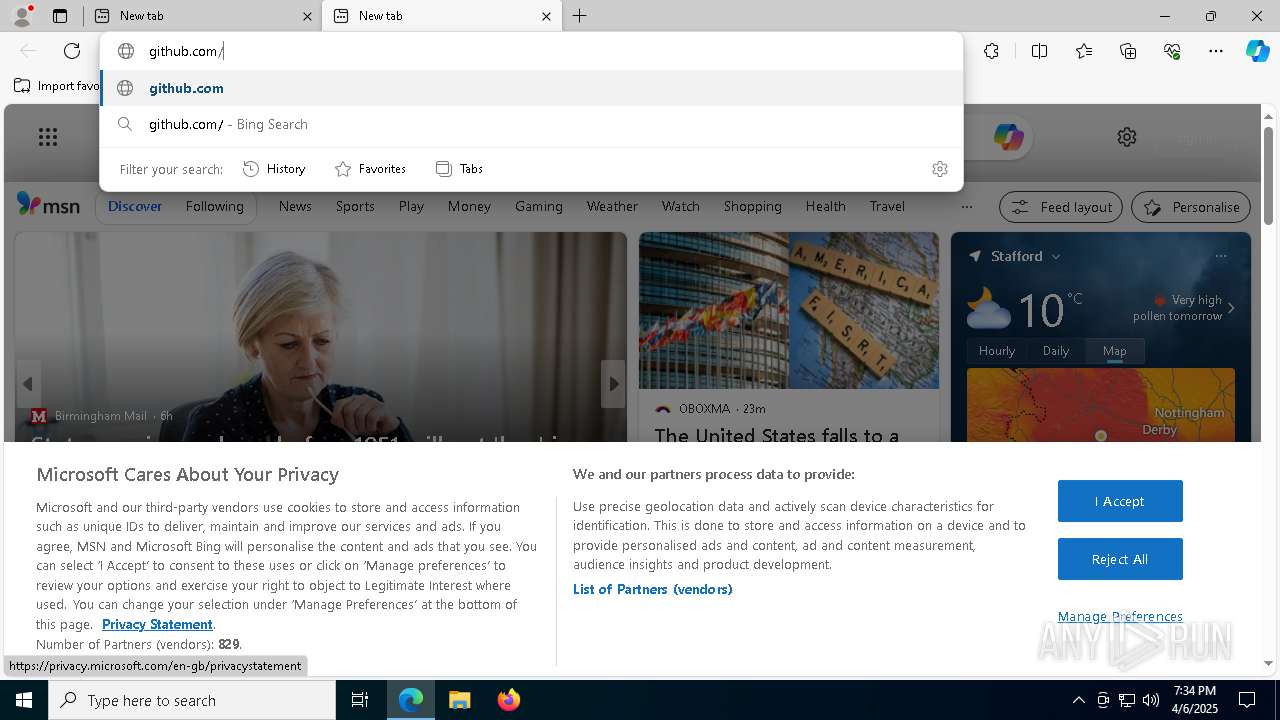
Task: Open the Collections toolbar icon
Action: [x=1128, y=51]
